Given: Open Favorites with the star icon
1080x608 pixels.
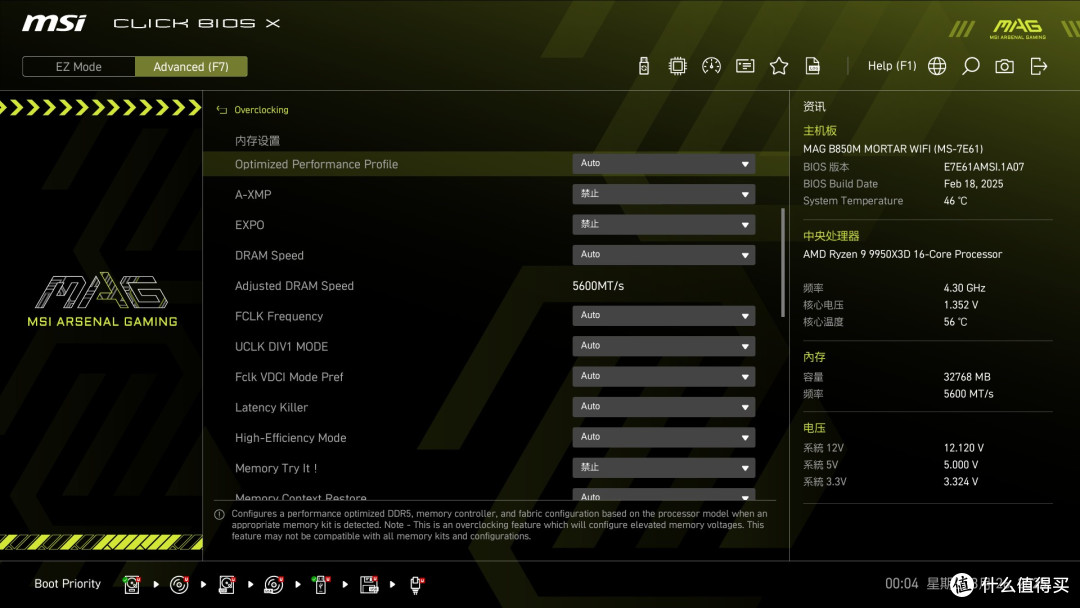Looking at the screenshot, I should pos(779,66).
